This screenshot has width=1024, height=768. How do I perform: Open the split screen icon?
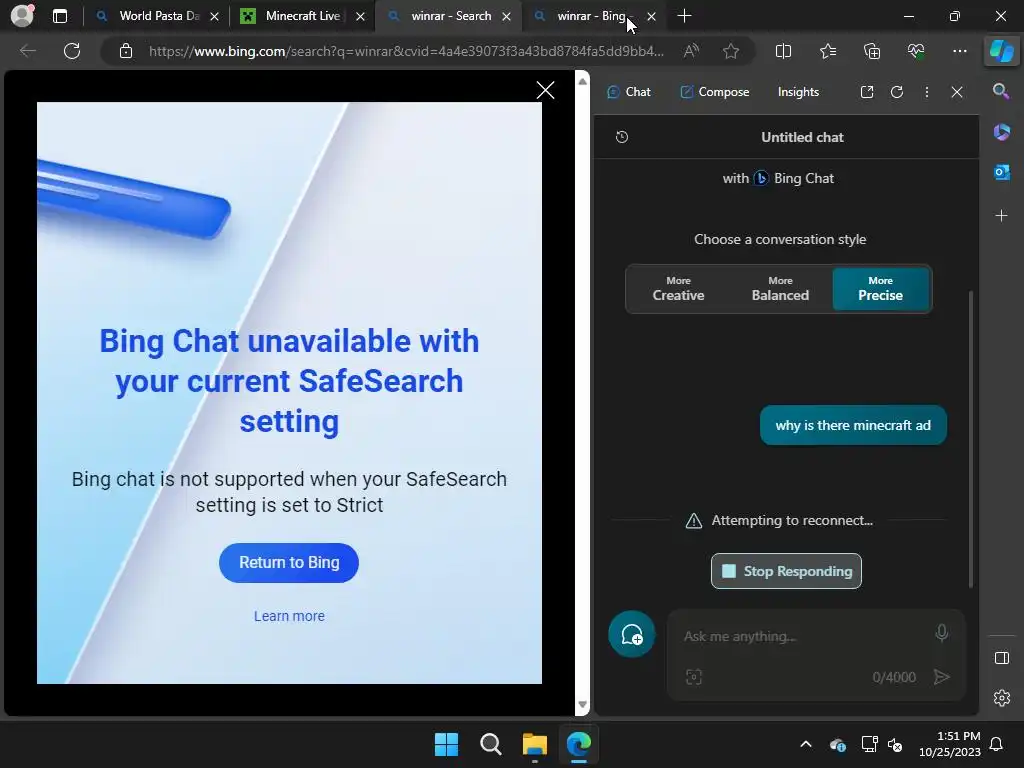(x=783, y=51)
